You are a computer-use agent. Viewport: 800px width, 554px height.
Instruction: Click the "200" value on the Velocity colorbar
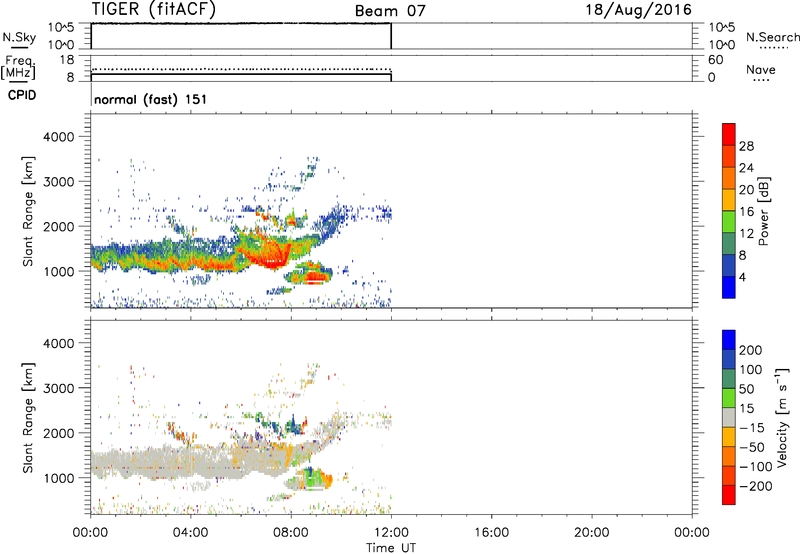[x=751, y=350]
